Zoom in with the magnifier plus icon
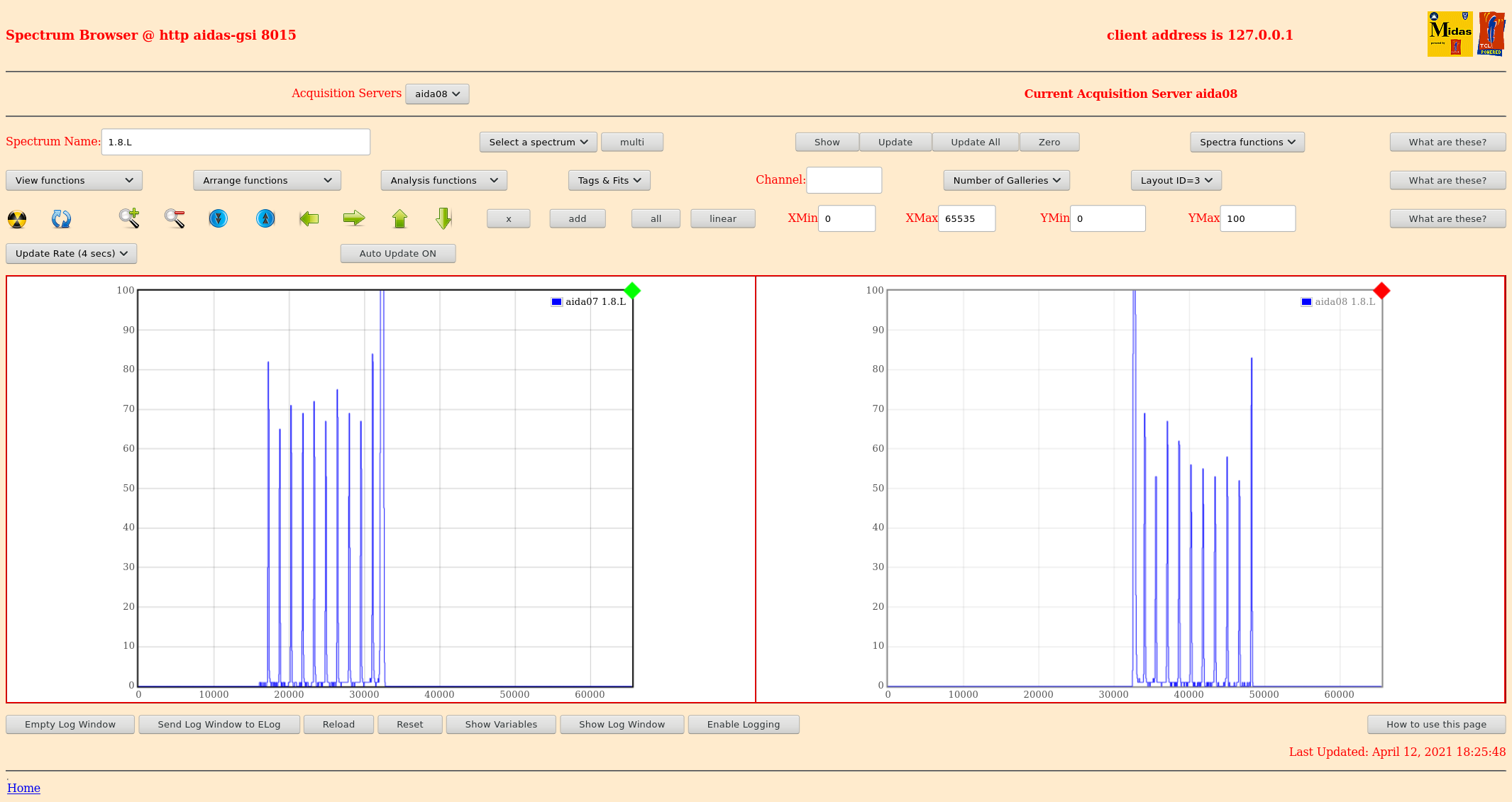Viewport: 1512px width, 802px height. (x=129, y=218)
